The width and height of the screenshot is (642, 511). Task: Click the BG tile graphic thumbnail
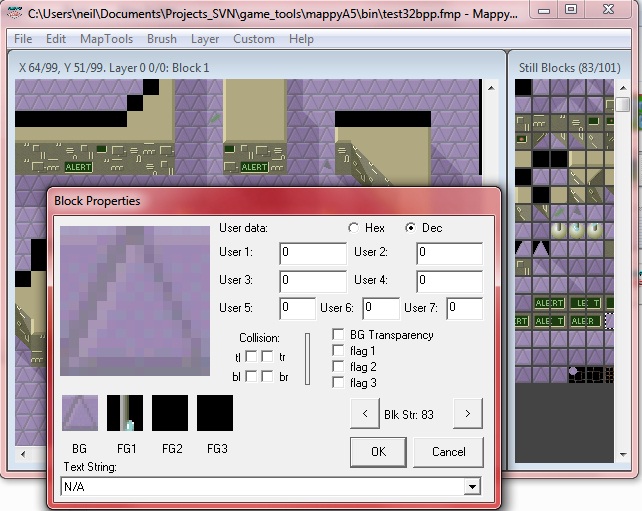click(80, 413)
